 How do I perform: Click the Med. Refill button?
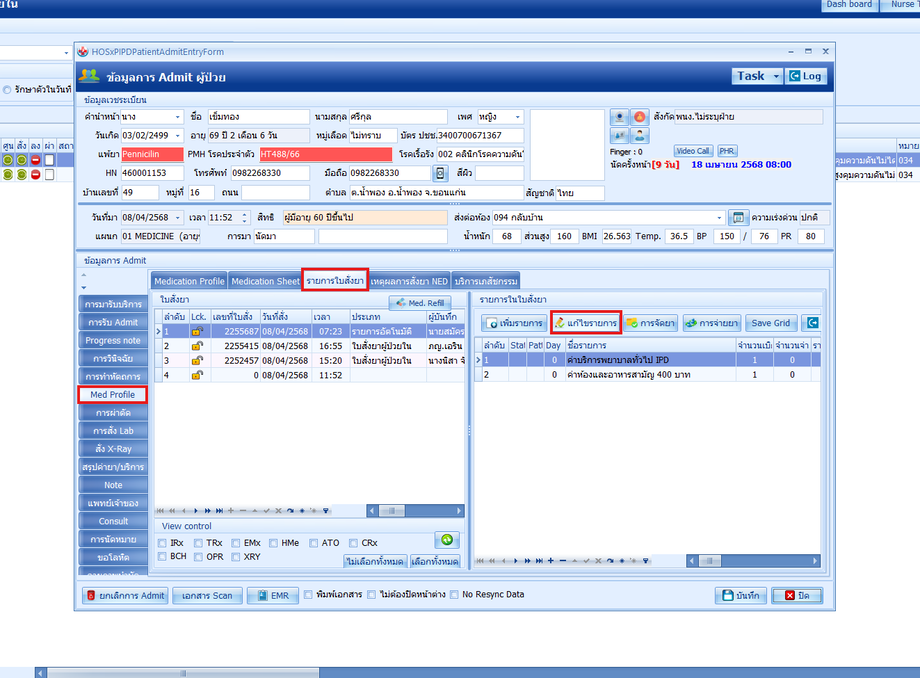(420, 303)
